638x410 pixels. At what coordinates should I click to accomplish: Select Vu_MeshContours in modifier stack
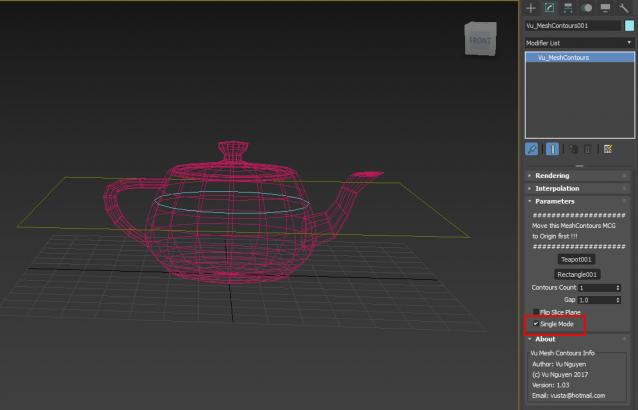pyautogui.click(x=580, y=57)
